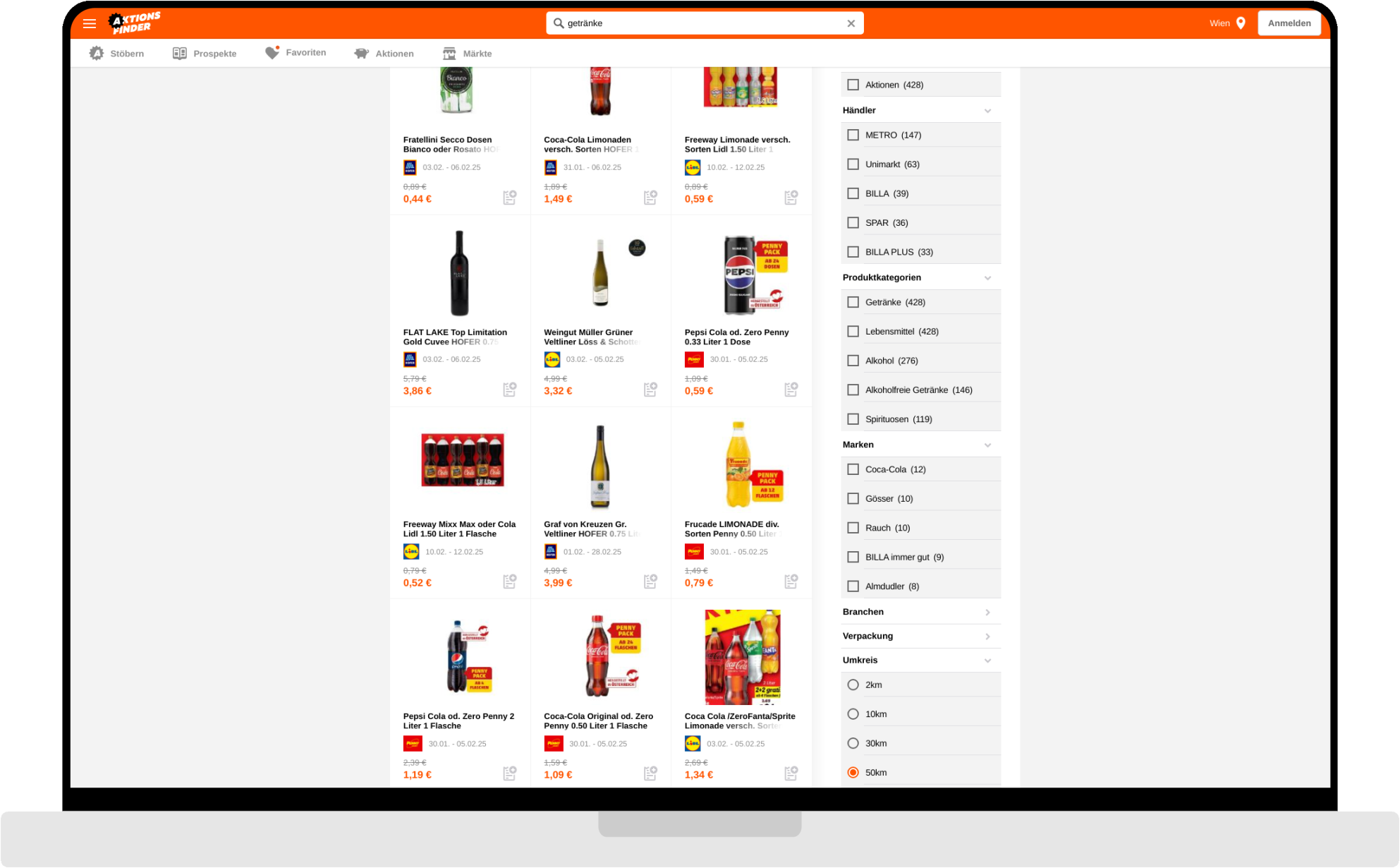Add Coca-Cola Original Penny to shopping list
1400x868 pixels.
point(650,773)
